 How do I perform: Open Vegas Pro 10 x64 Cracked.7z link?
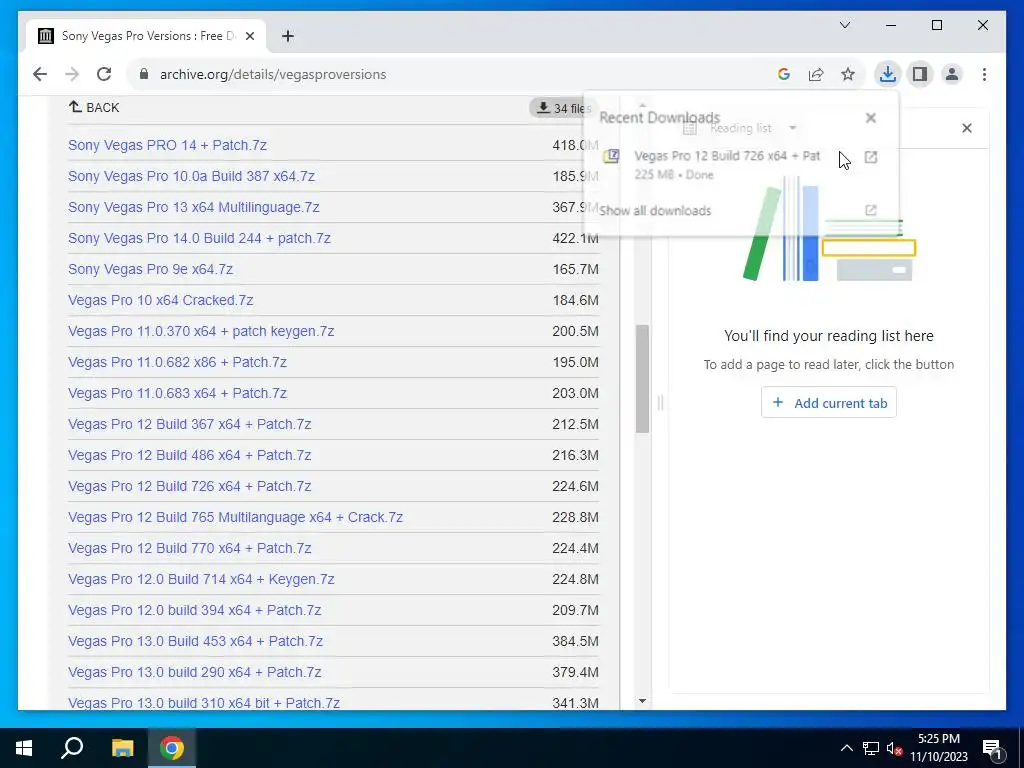click(161, 300)
